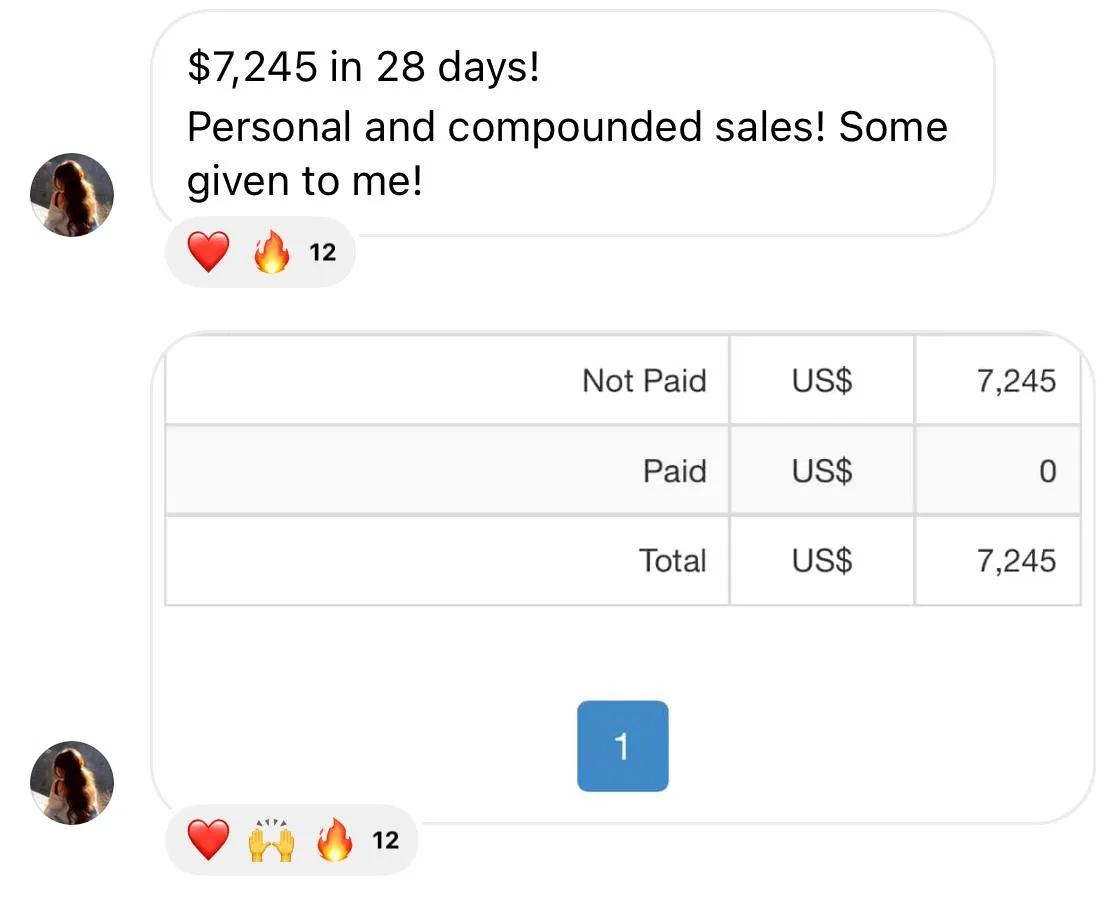Click the US$ cell in Paid row
Viewport: 1109px width, 901px height.
coord(822,471)
